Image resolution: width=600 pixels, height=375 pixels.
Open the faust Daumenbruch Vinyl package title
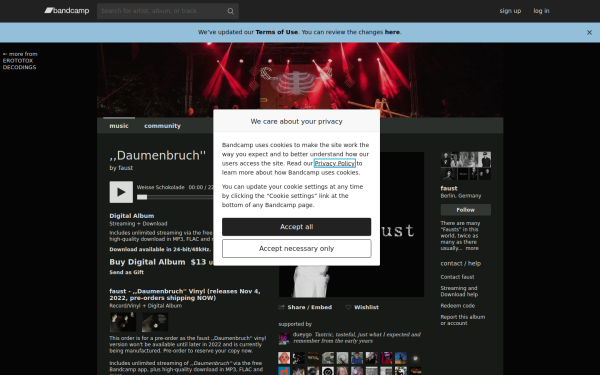(x=185, y=295)
